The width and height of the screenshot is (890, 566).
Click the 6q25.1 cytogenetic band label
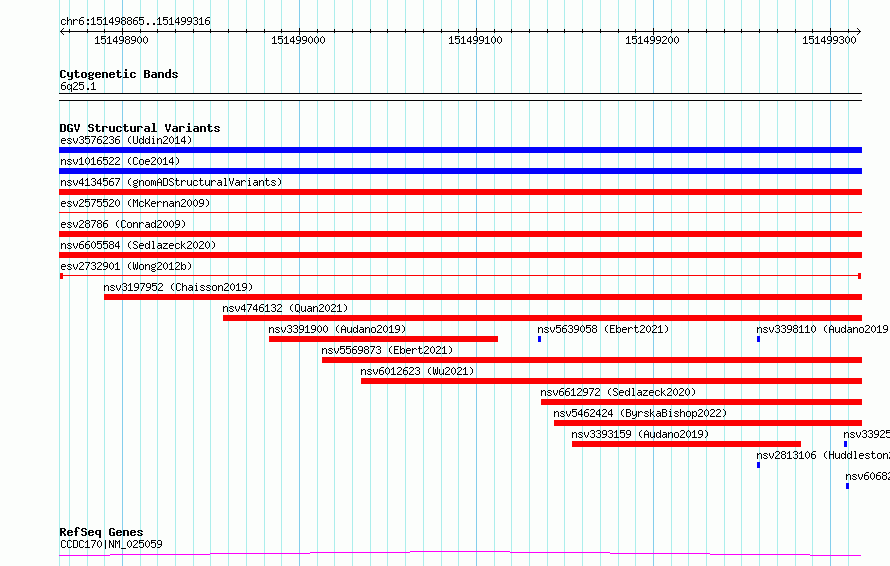pos(78,86)
